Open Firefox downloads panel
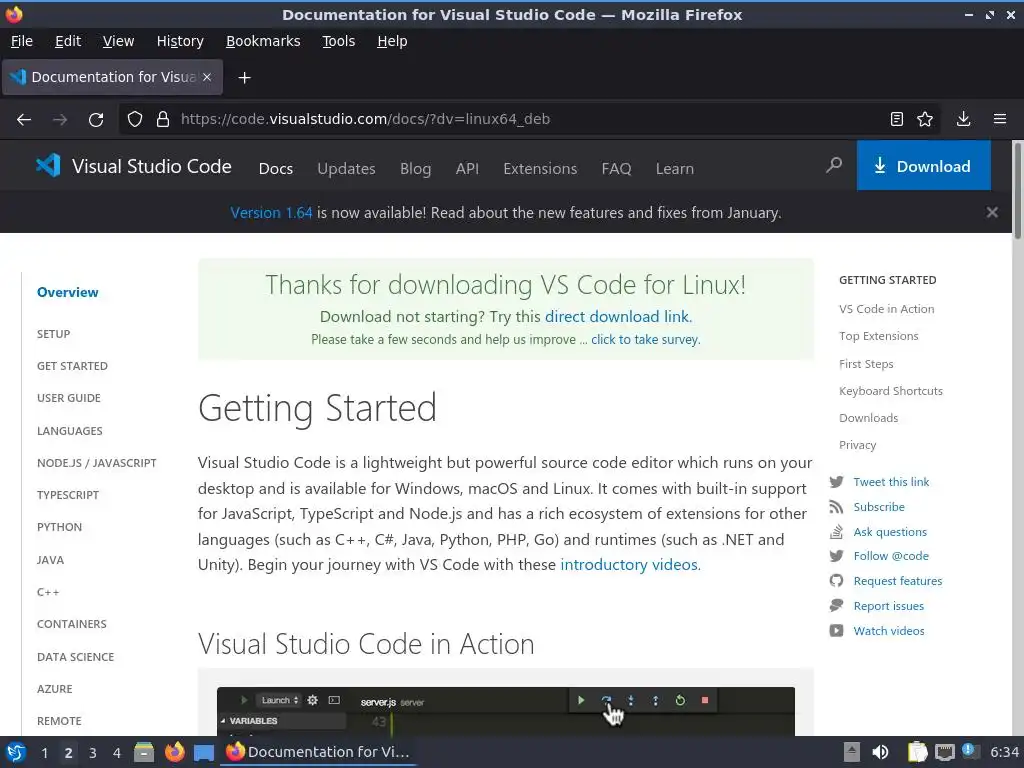 tap(963, 119)
